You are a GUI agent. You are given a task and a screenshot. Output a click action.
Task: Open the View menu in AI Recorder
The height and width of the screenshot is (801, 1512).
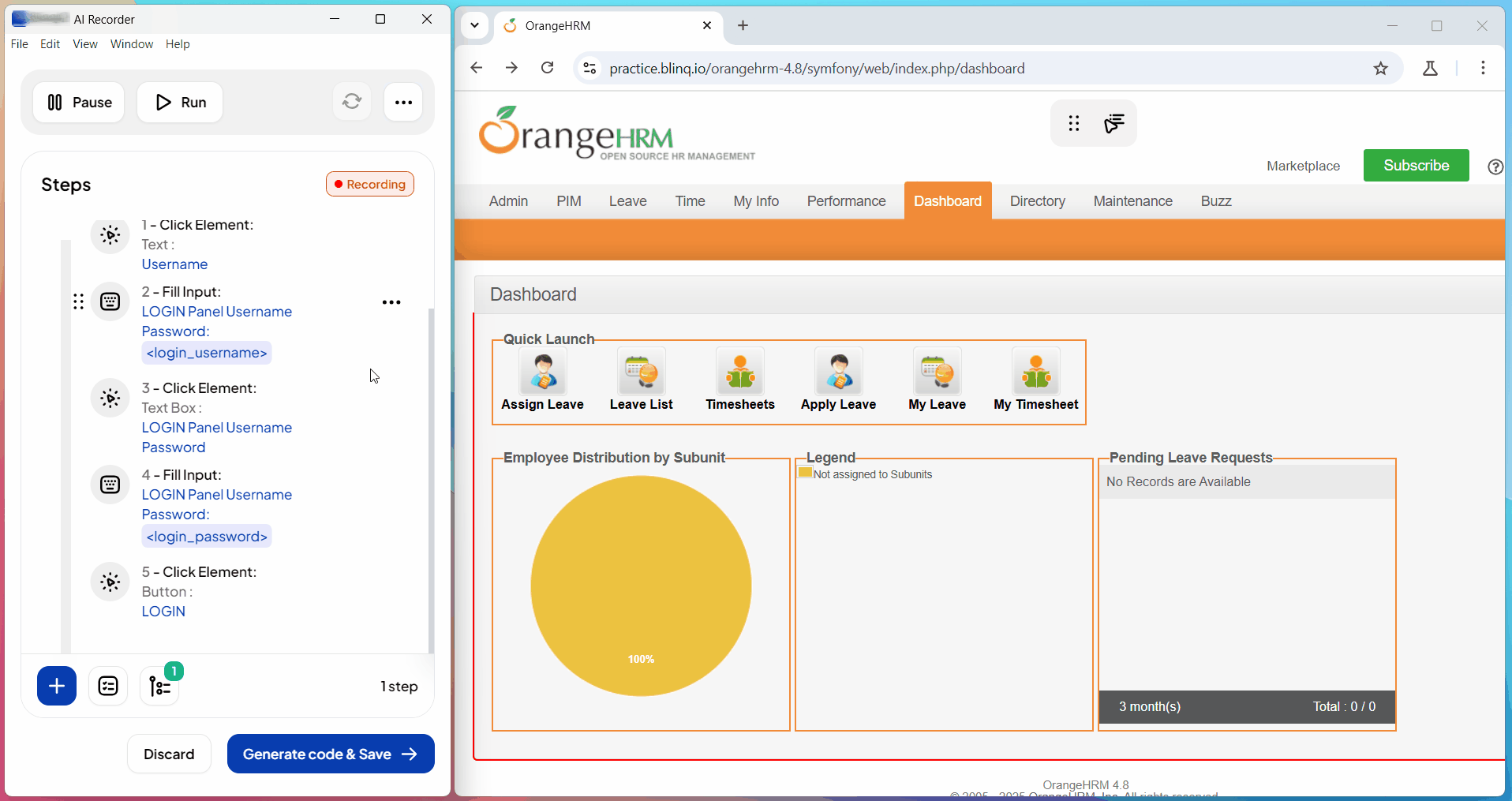coord(85,44)
